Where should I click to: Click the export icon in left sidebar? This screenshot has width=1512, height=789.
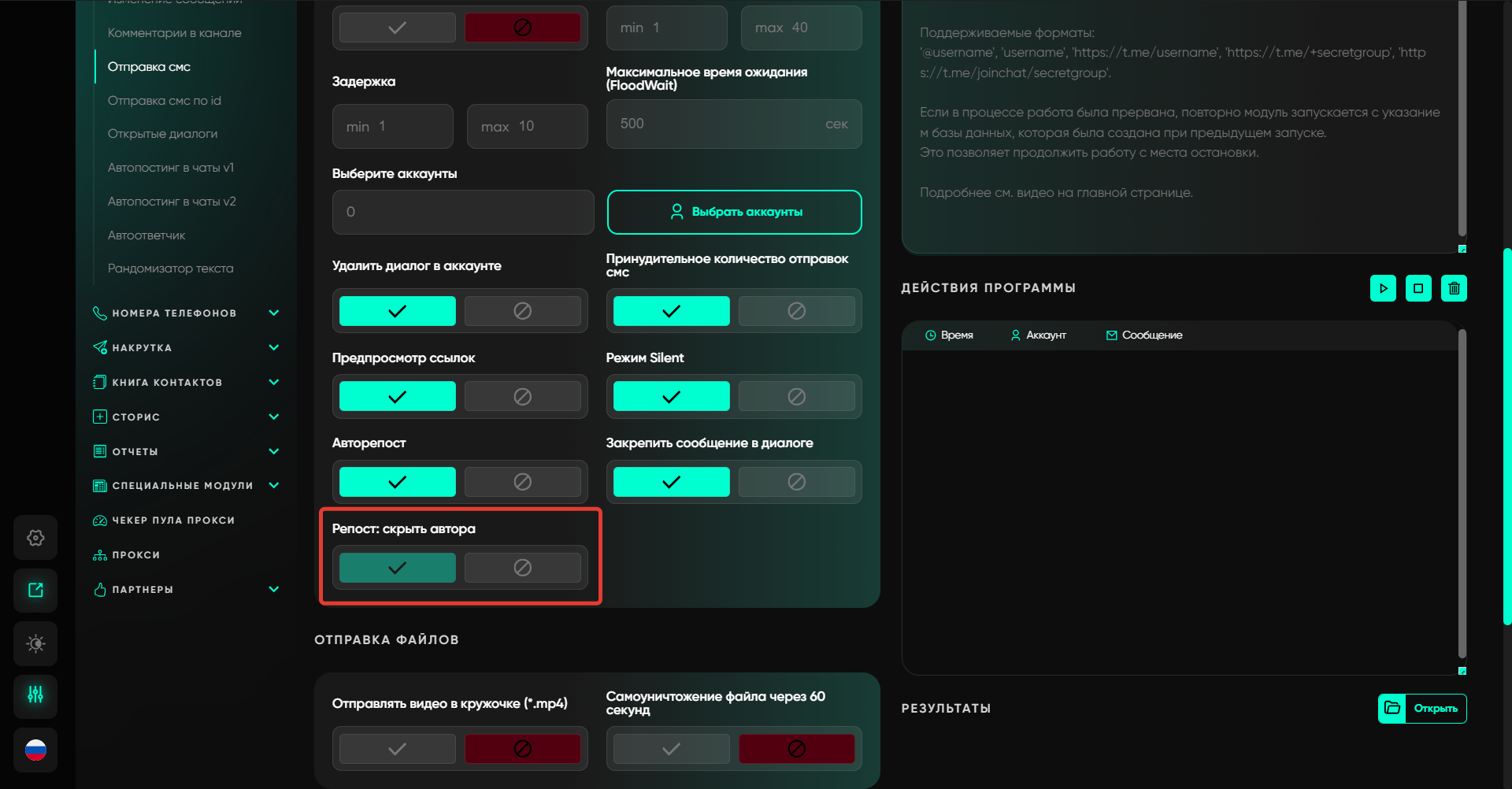(35, 591)
